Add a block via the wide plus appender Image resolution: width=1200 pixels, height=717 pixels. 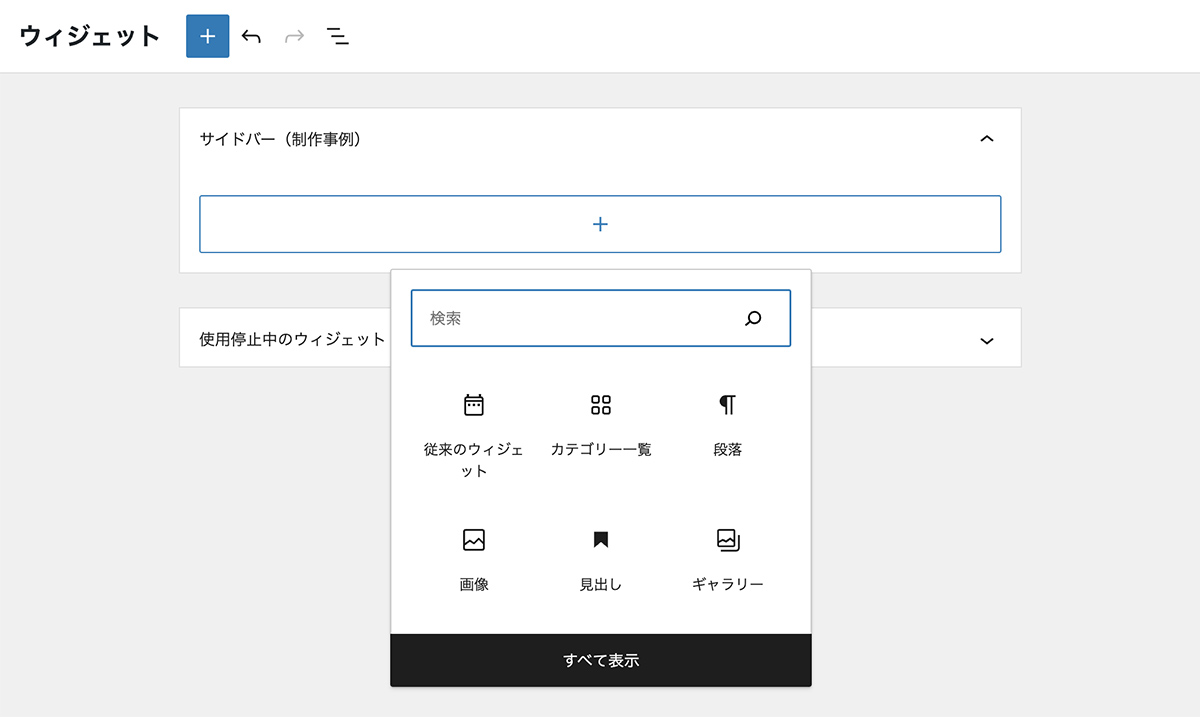click(600, 224)
